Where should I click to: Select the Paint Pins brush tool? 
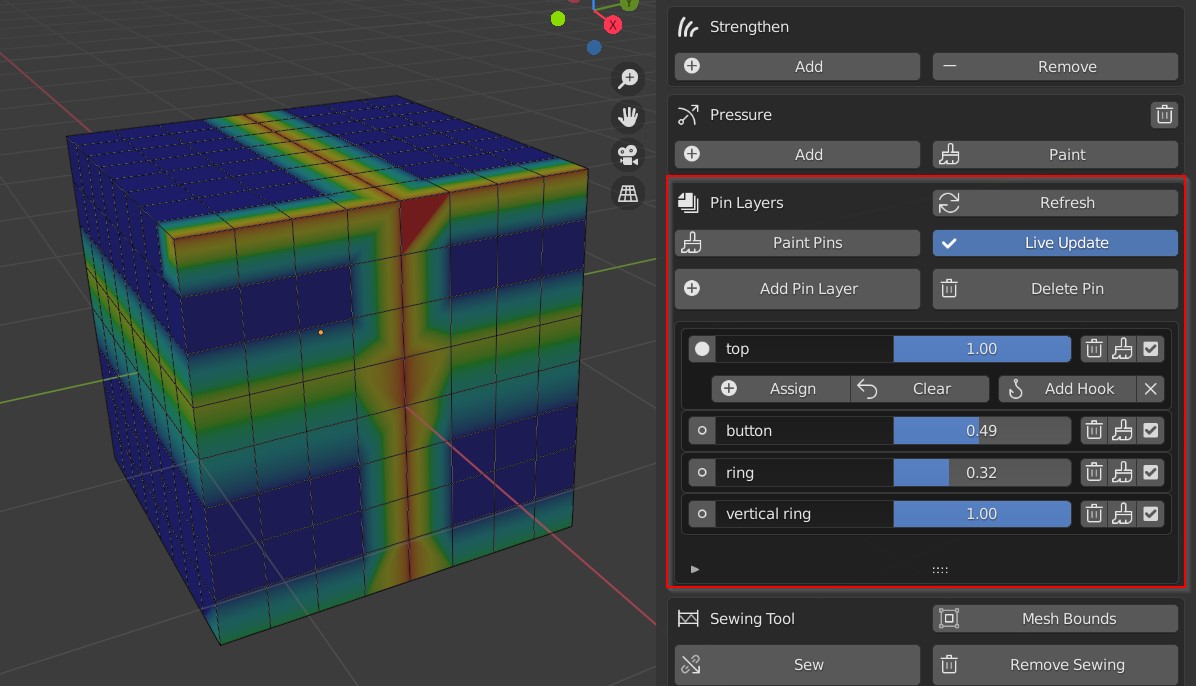click(x=797, y=242)
